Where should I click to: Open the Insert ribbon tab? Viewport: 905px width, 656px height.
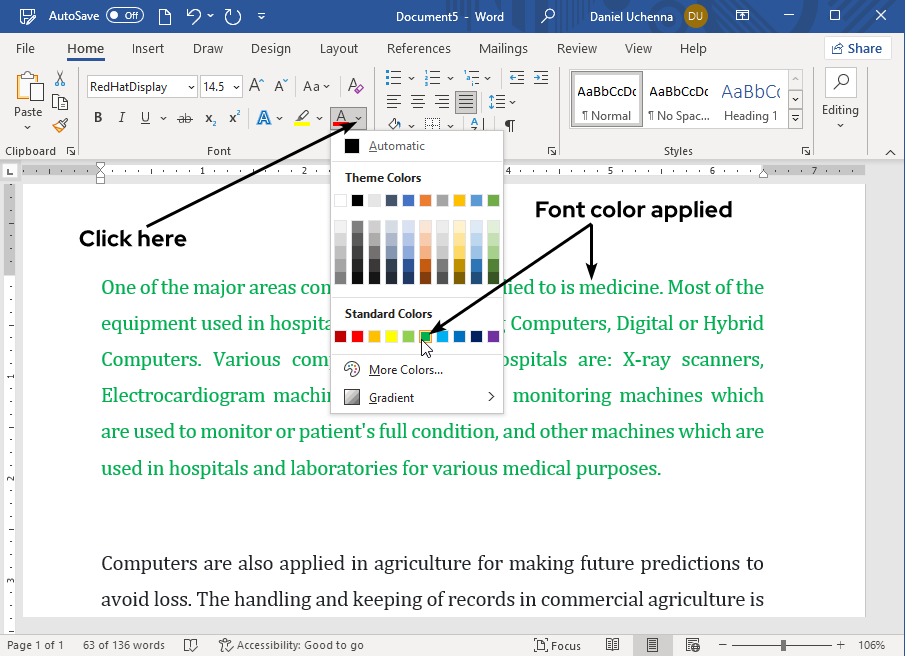pyautogui.click(x=148, y=49)
